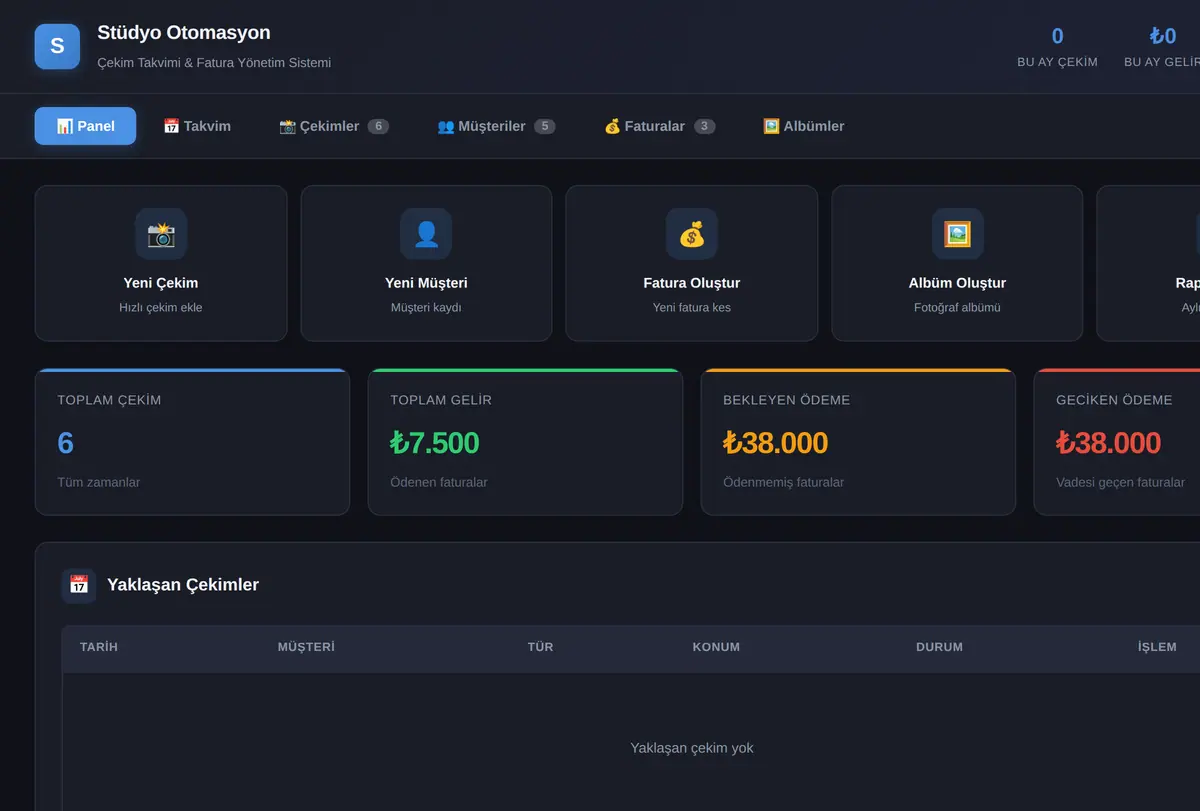This screenshot has width=1200, height=811.
Task: Click the money bag icon for Fatura Oluştur
Action: click(x=692, y=234)
